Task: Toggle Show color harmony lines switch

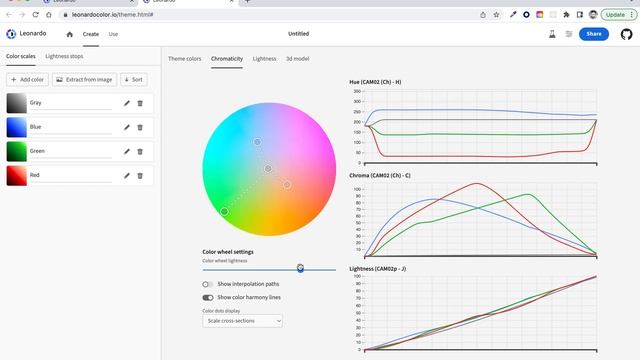Action: (208, 298)
